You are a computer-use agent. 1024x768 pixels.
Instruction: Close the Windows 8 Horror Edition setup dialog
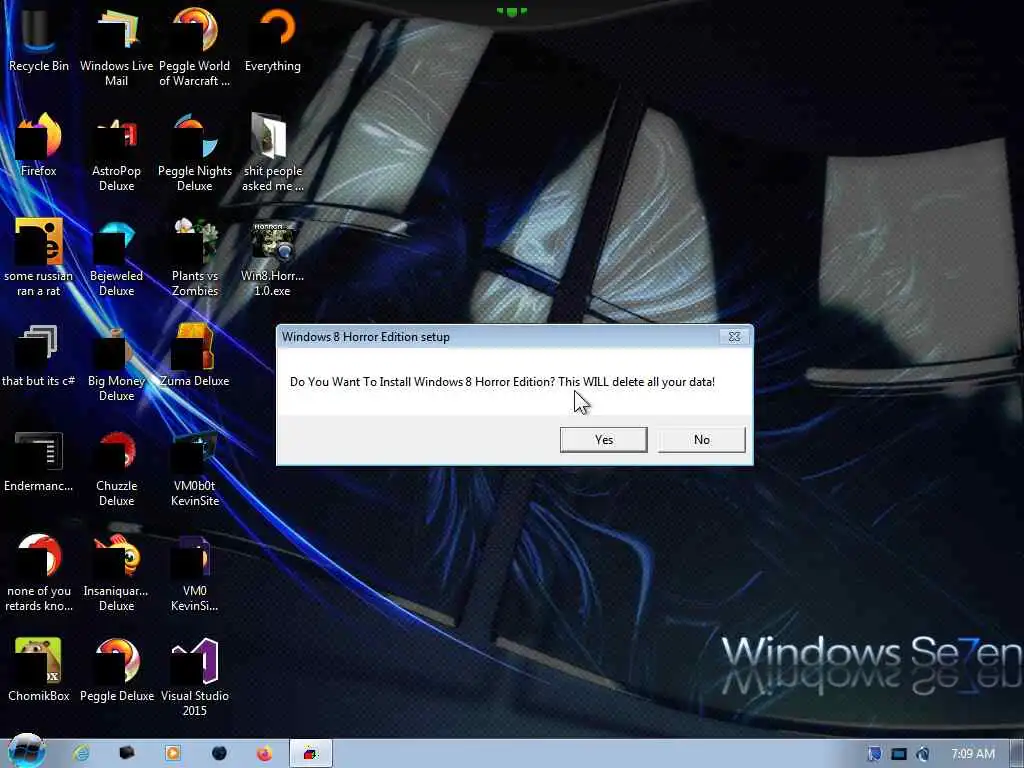(x=734, y=336)
